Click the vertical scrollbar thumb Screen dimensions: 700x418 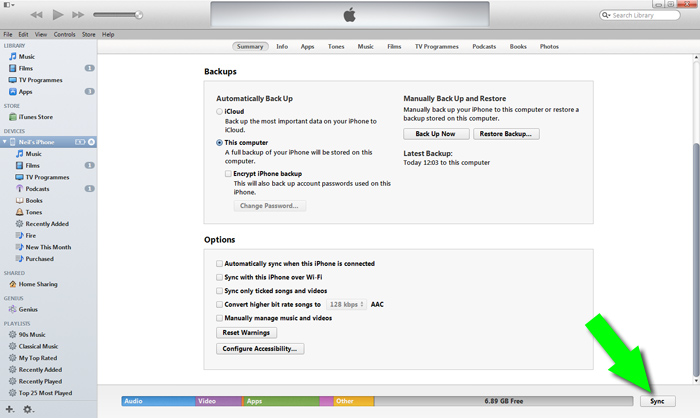(696, 259)
